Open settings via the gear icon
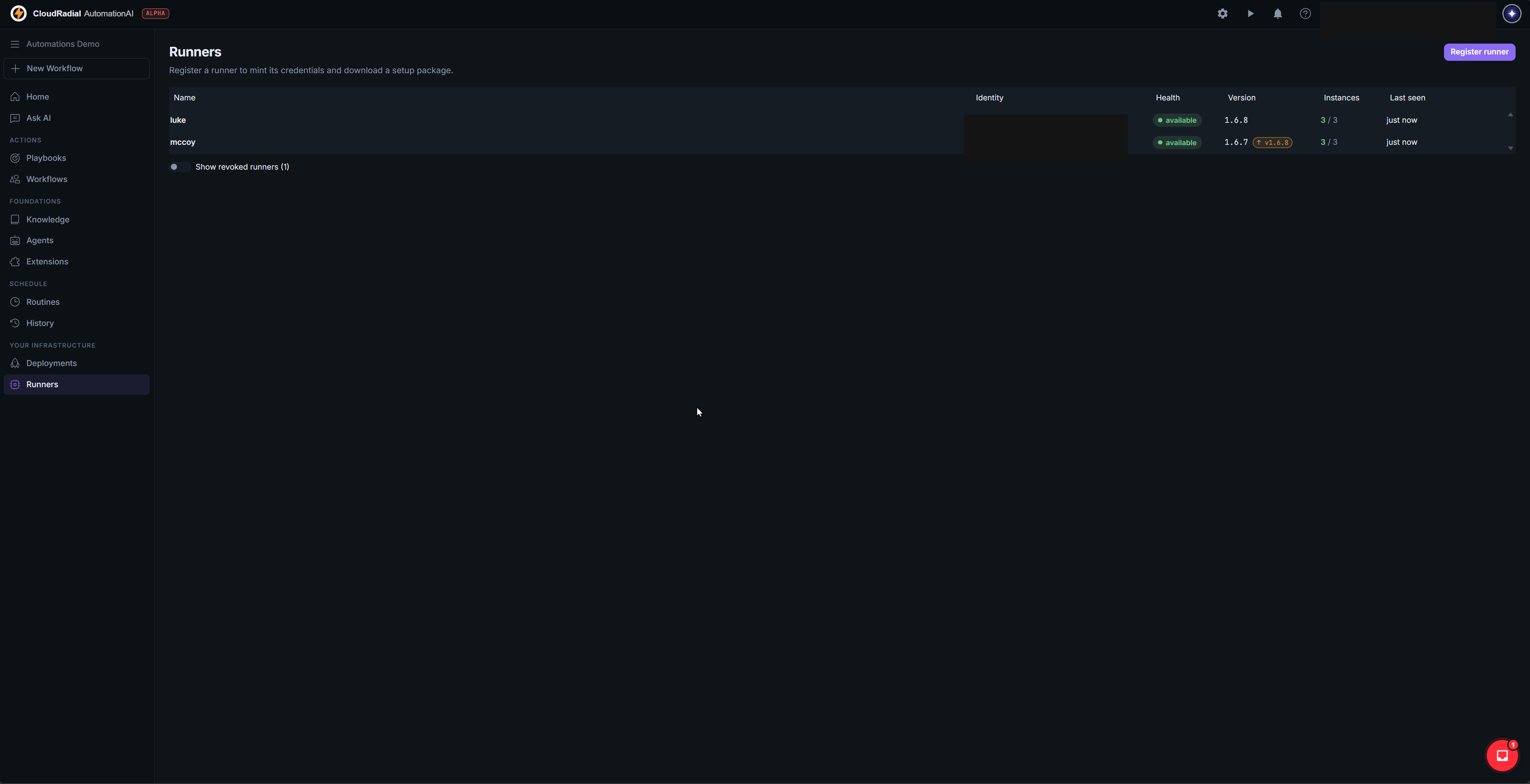Screen dimensions: 1530x784 click(1222, 13)
